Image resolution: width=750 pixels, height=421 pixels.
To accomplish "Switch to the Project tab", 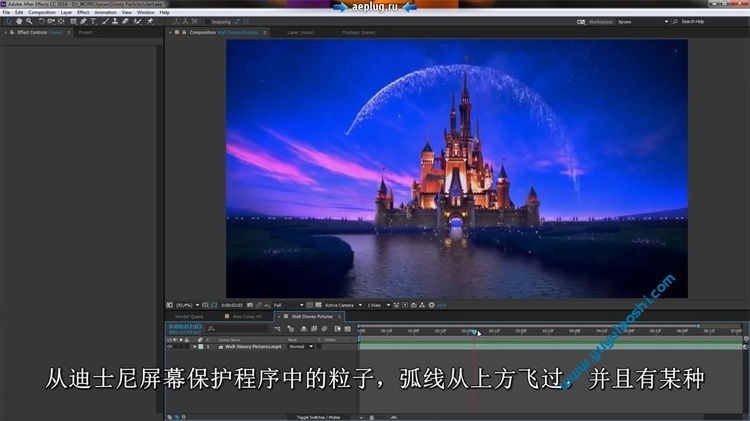I will 86,33.
